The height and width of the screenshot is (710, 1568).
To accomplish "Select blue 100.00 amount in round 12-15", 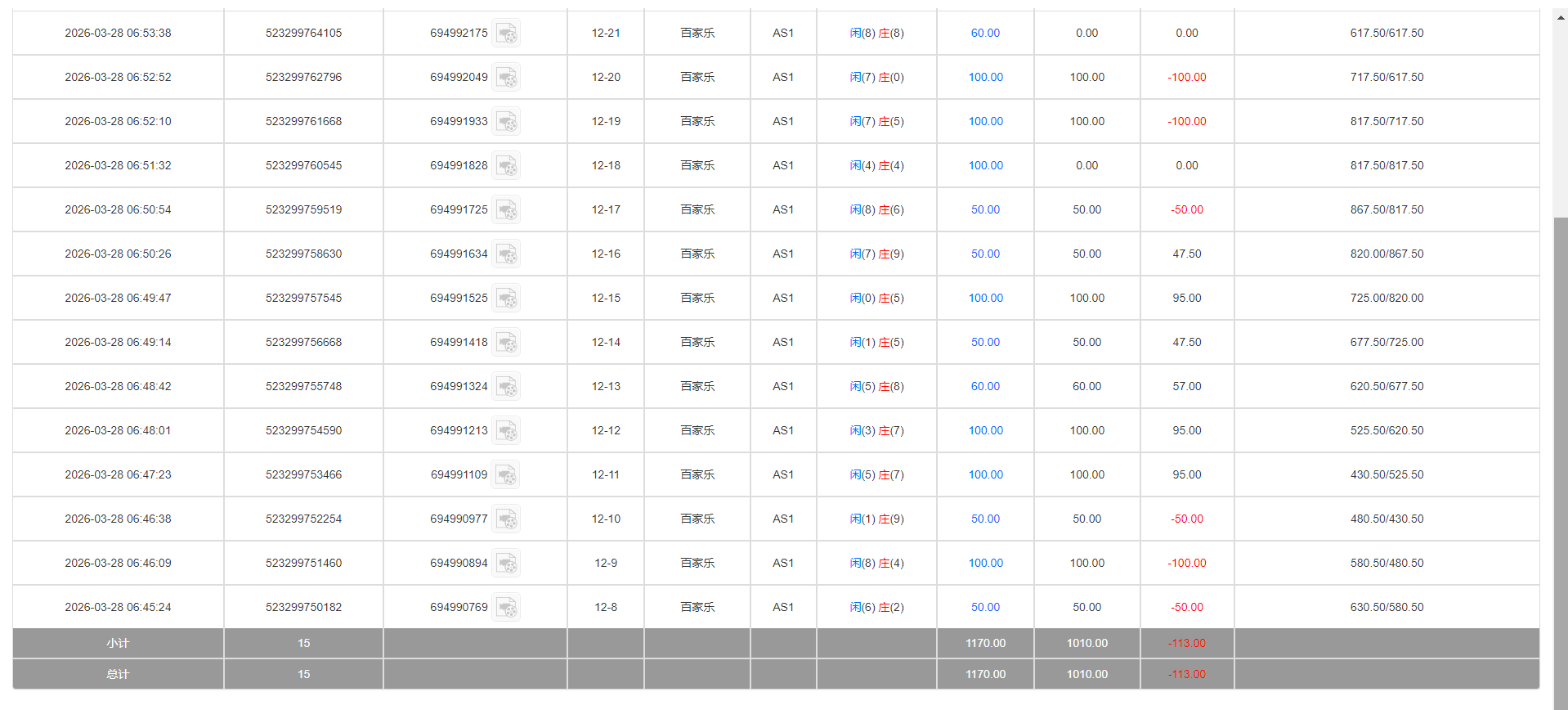I will click(985, 298).
